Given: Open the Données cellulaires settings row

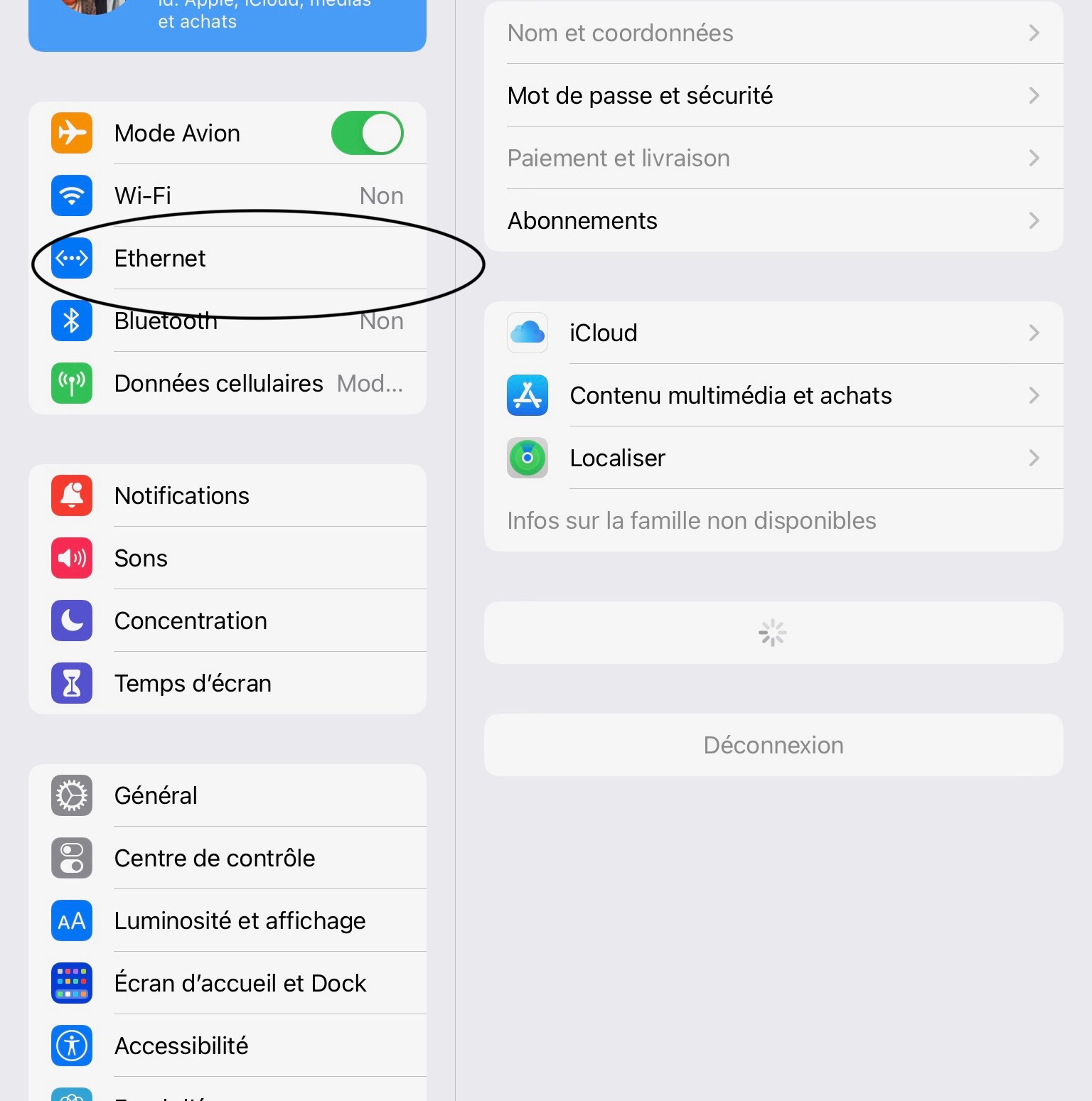Looking at the screenshot, I should click(227, 383).
